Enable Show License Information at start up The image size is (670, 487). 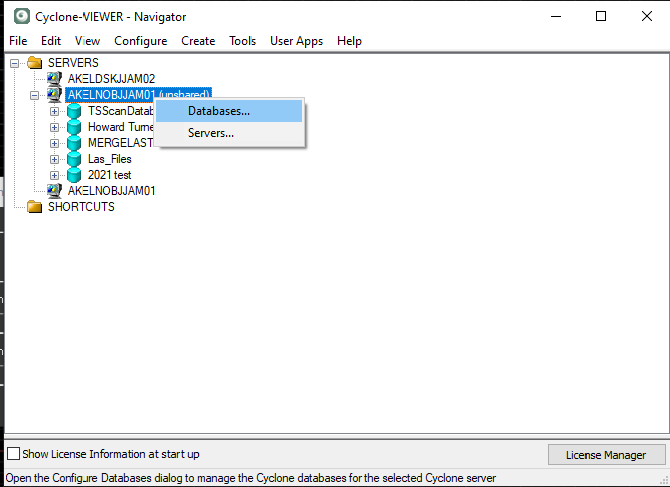[x=14, y=454]
